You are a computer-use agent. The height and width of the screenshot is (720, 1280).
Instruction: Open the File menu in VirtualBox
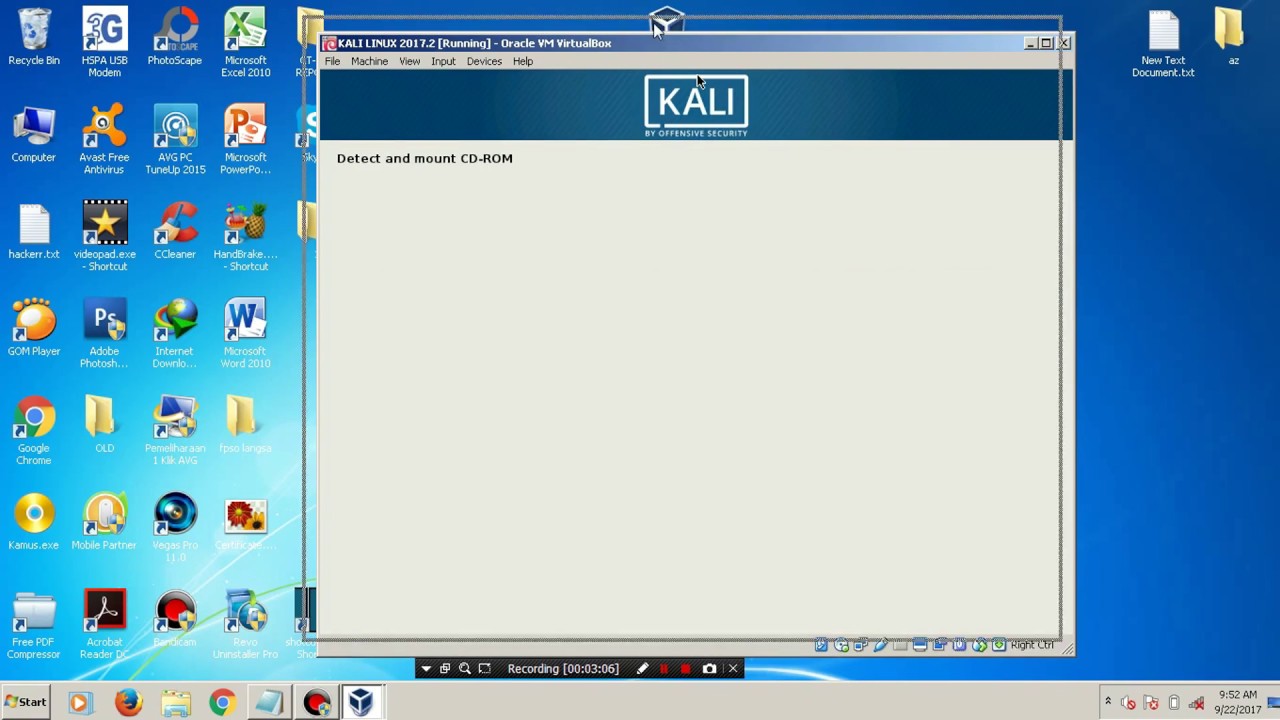[332, 61]
